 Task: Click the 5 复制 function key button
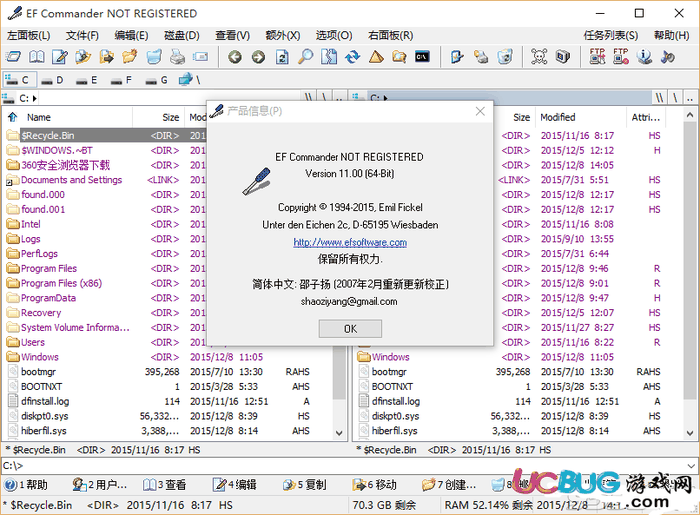point(304,485)
